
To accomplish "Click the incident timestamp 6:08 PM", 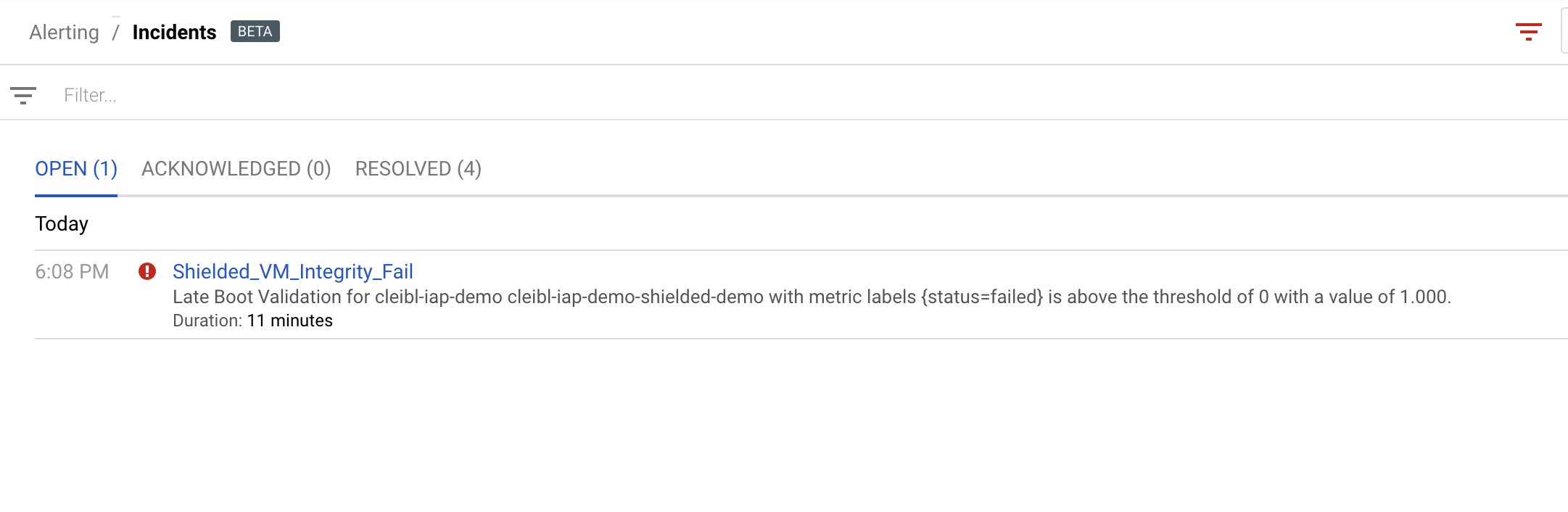I will pos(73,271).
